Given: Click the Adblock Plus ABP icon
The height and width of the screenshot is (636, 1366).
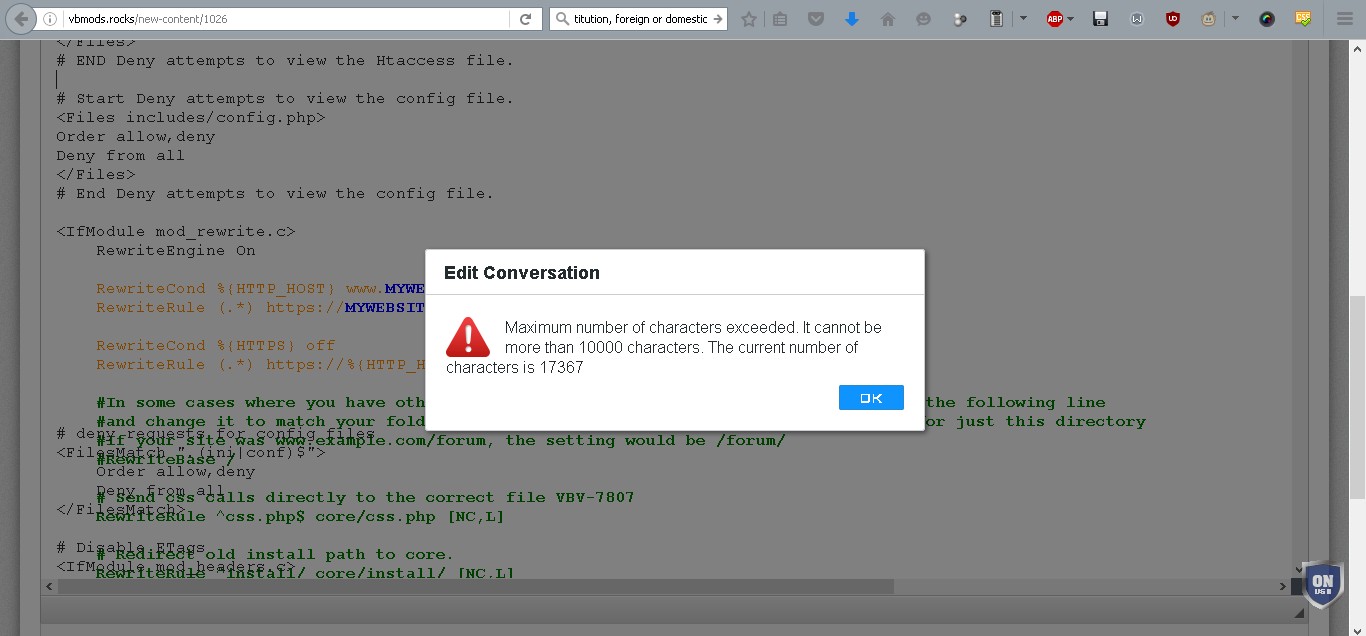Looking at the screenshot, I should (1055, 18).
